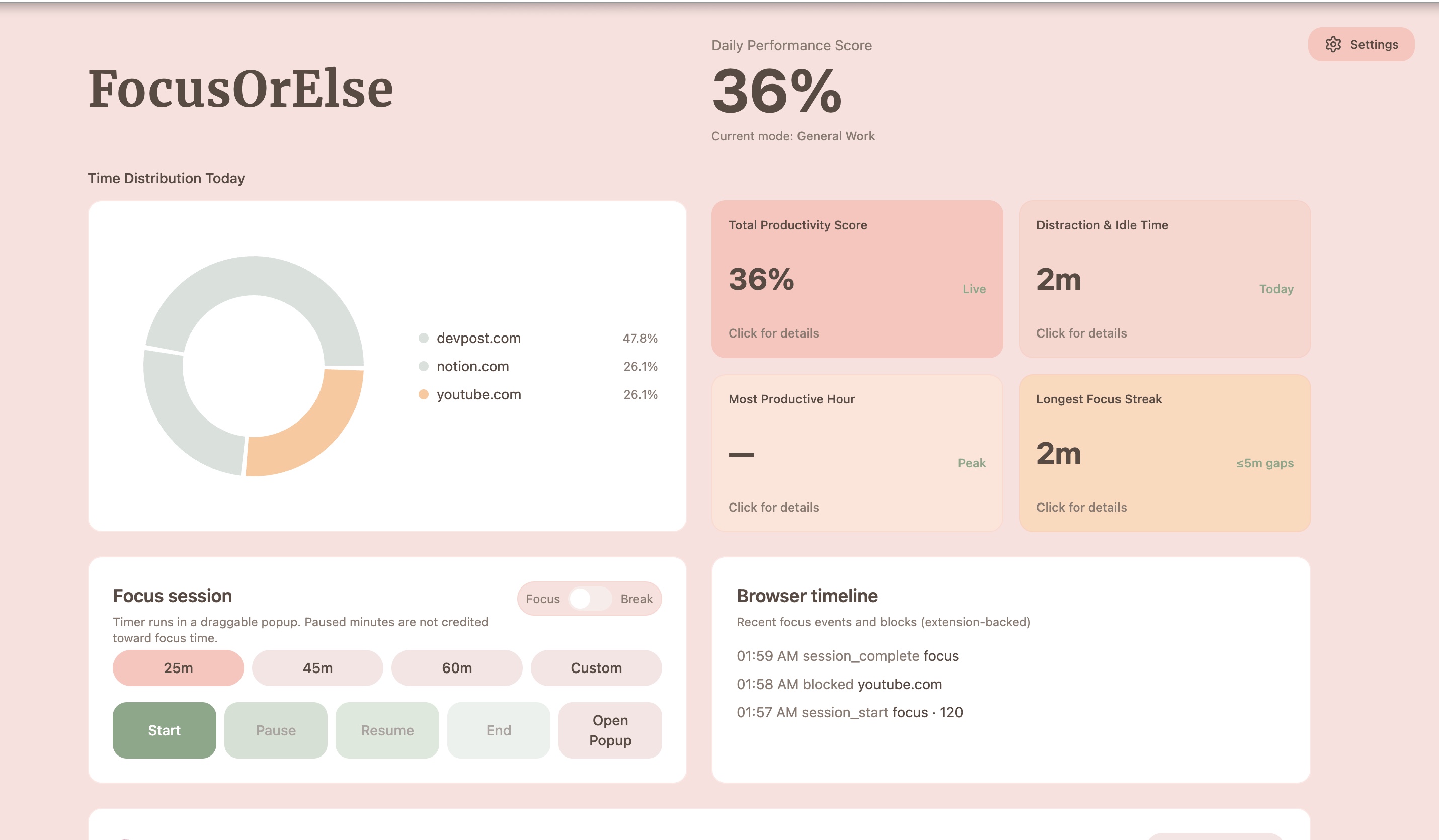Screen dimensions: 1439x840
Task: Click the Resume session button
Action: (x=387, y=730)
